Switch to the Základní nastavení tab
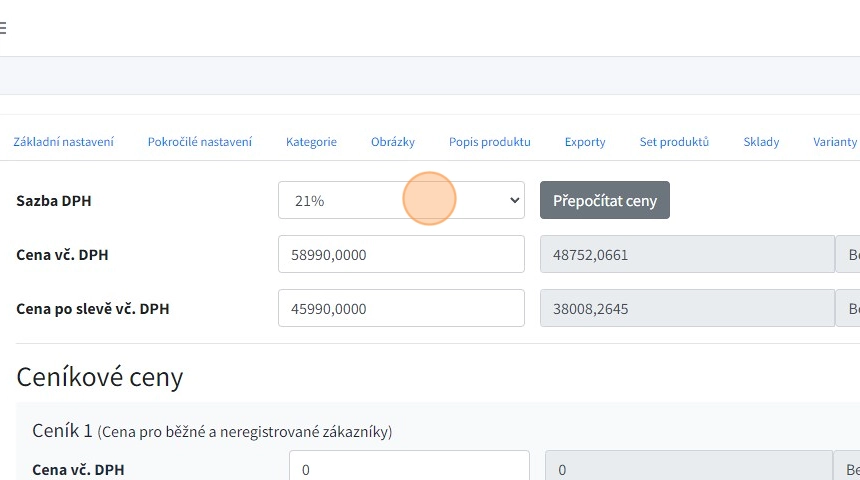Viewport: 860px width, 480px height. coord(63,142)
